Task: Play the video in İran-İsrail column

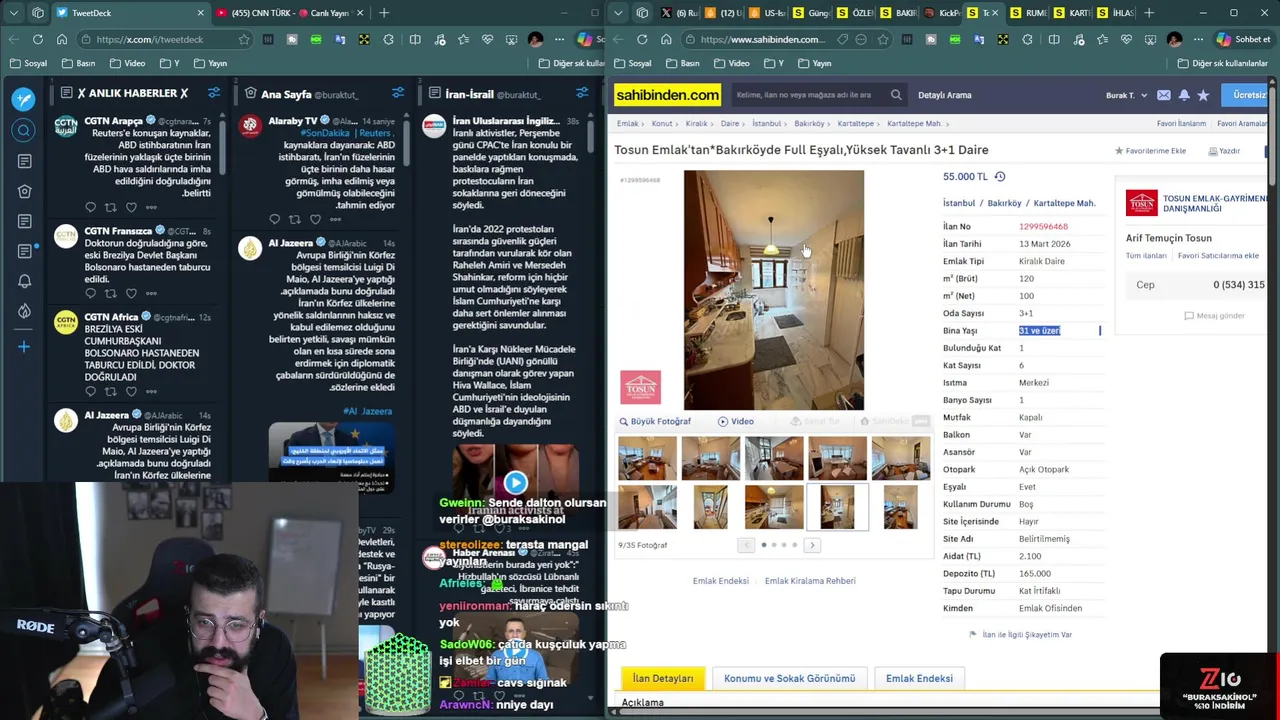Action: [x=515, y=483]
